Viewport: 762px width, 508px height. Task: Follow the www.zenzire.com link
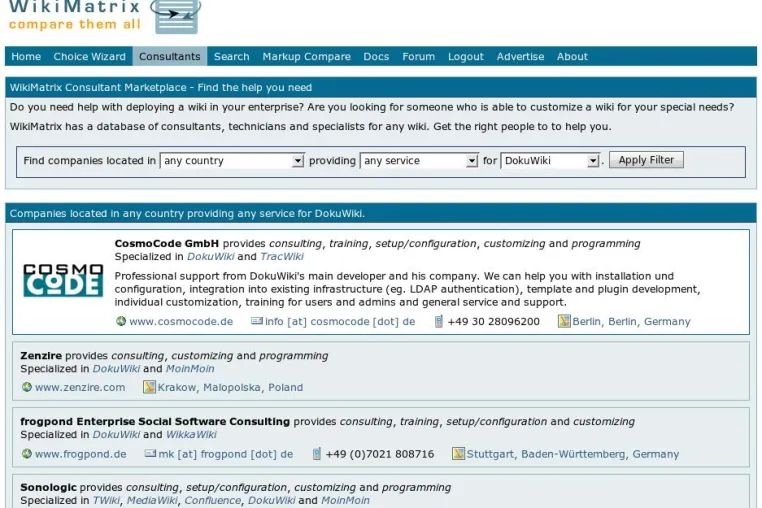point(80,387)
